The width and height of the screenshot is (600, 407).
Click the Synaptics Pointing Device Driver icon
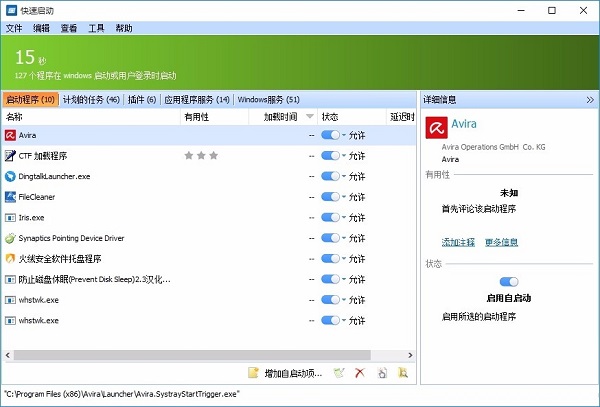(10, 238)
